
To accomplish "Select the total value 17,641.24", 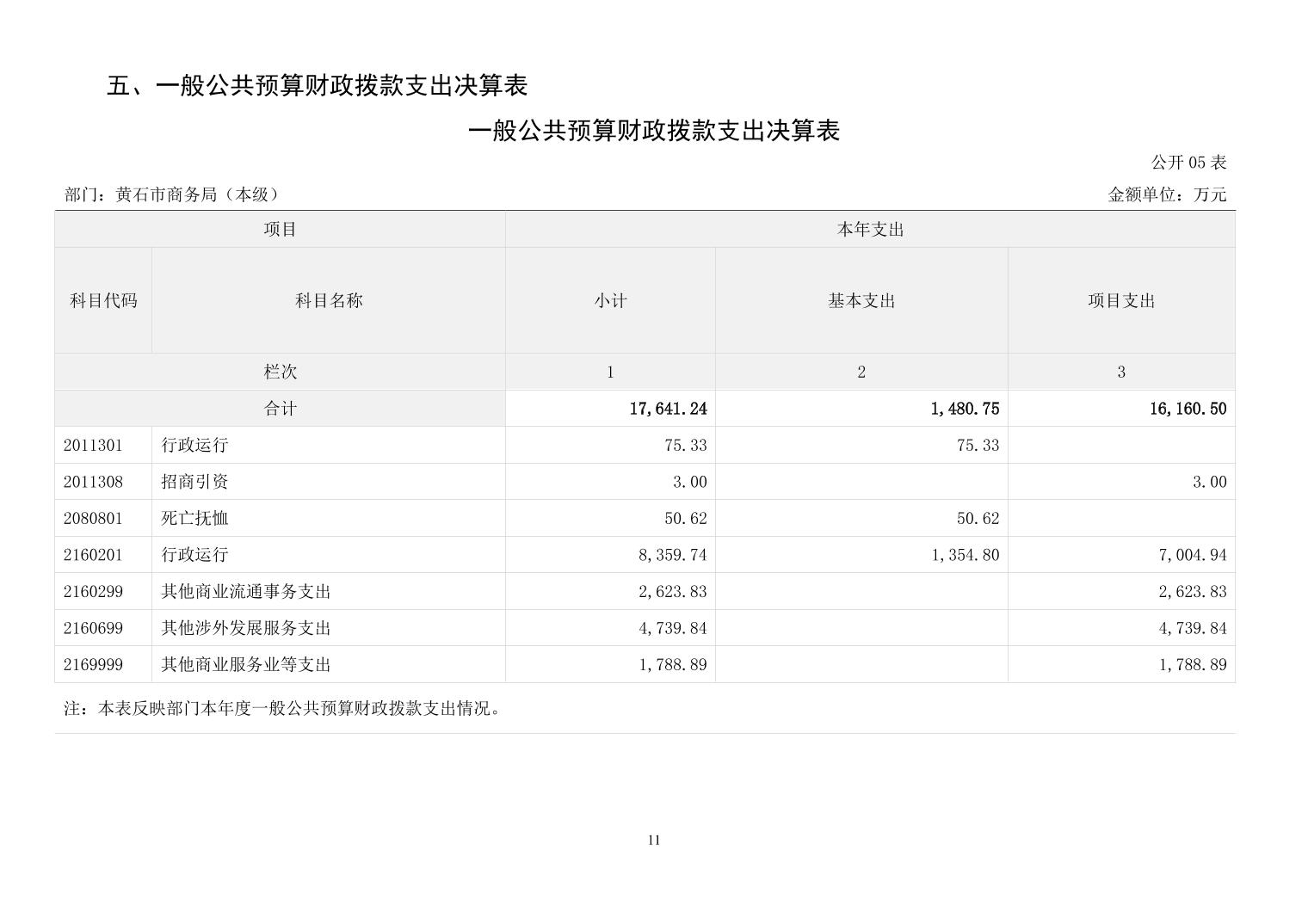I will coord(668,409).
